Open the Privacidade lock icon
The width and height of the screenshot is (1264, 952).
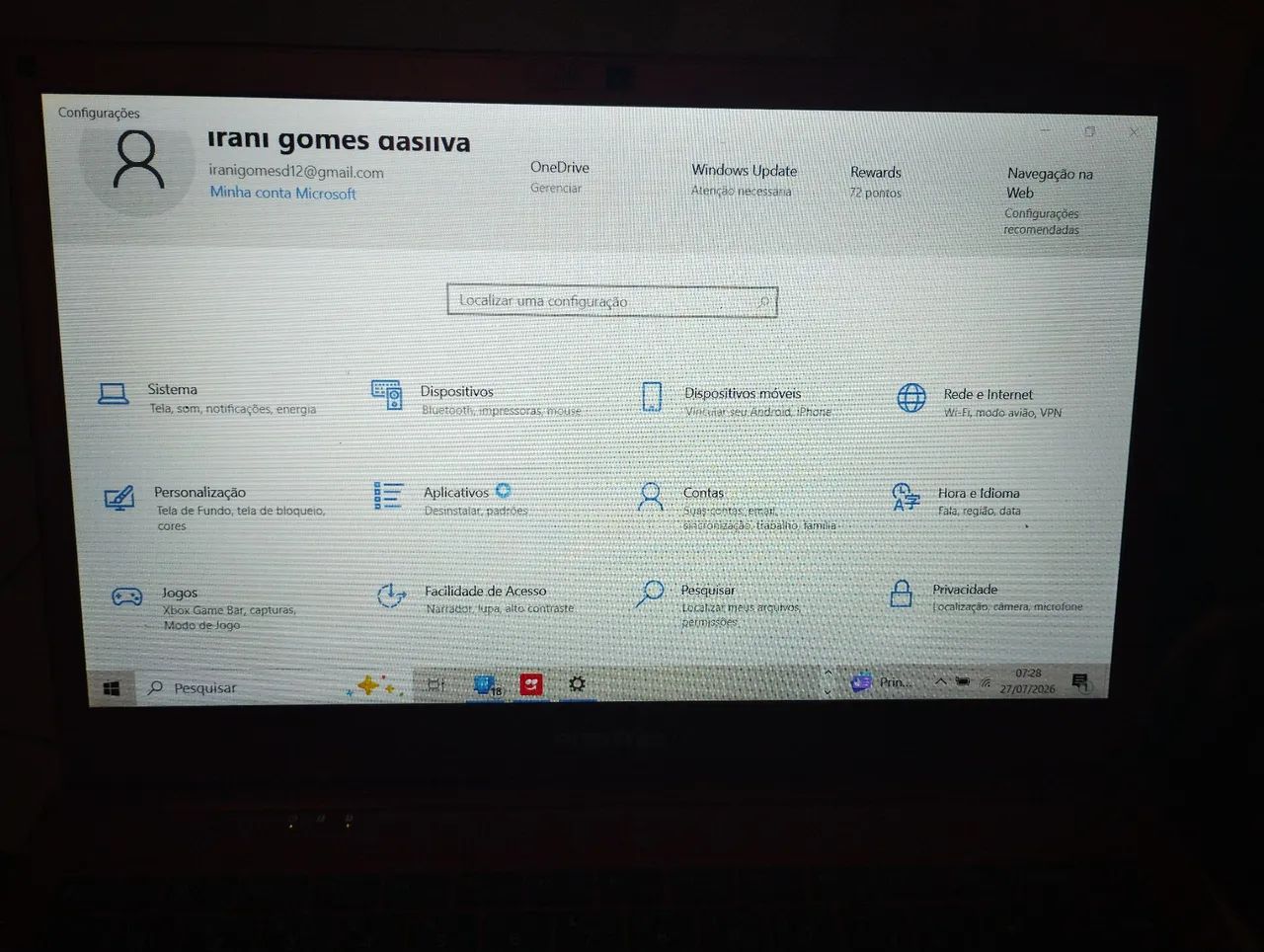pyautogui.click(x=901, y=594)
